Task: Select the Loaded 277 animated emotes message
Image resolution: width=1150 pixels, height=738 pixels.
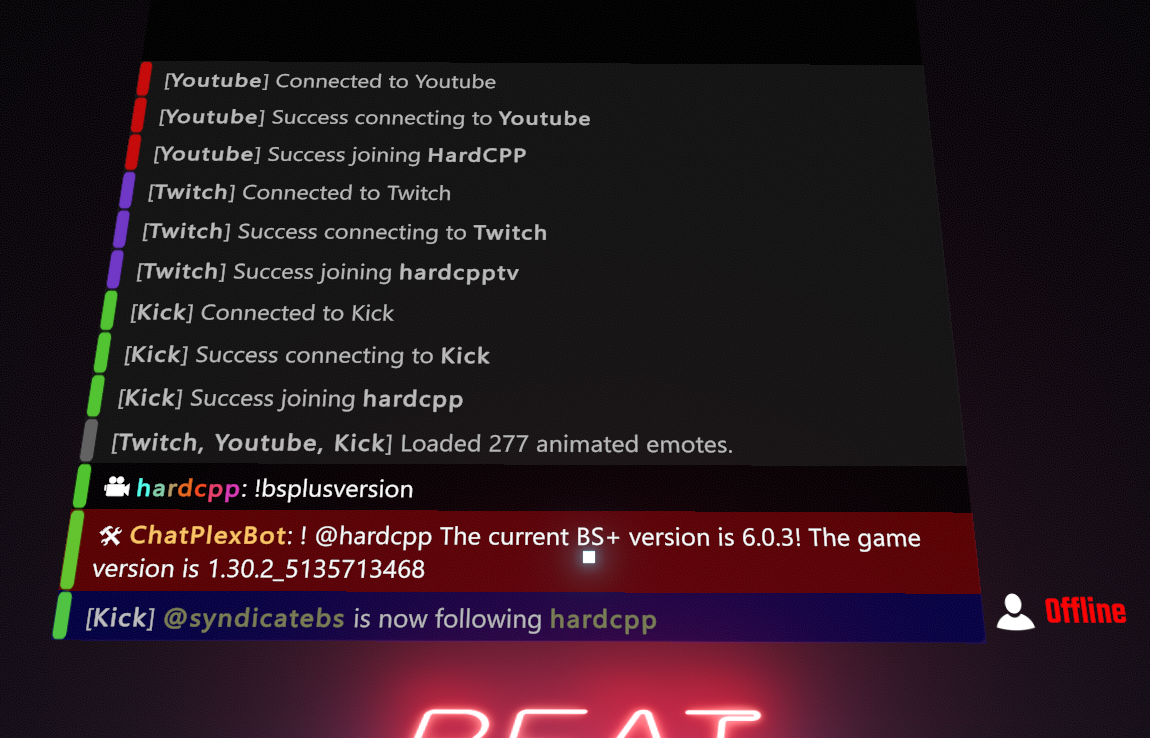Action: point(422,444)
